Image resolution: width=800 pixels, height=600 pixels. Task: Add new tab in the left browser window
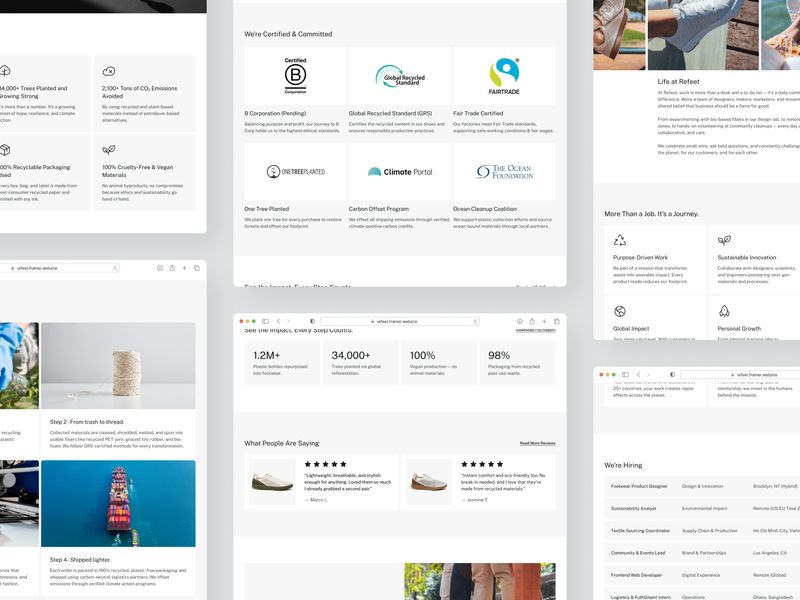(x=184, y=268)
